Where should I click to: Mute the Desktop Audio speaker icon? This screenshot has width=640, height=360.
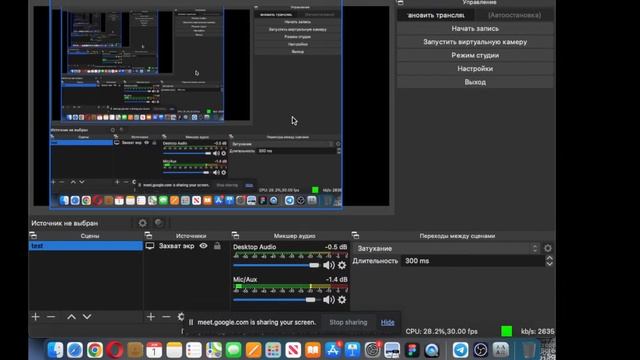click(329, 265)
